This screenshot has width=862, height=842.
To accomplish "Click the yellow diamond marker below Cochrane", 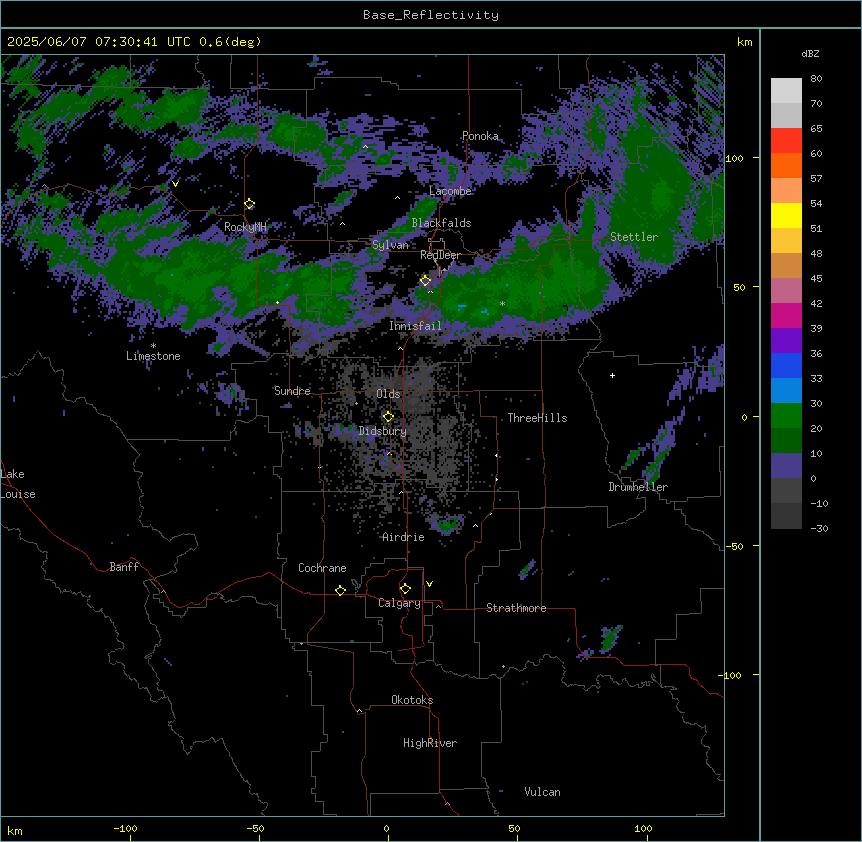I will pyautogui.click(x=340, y=590).
